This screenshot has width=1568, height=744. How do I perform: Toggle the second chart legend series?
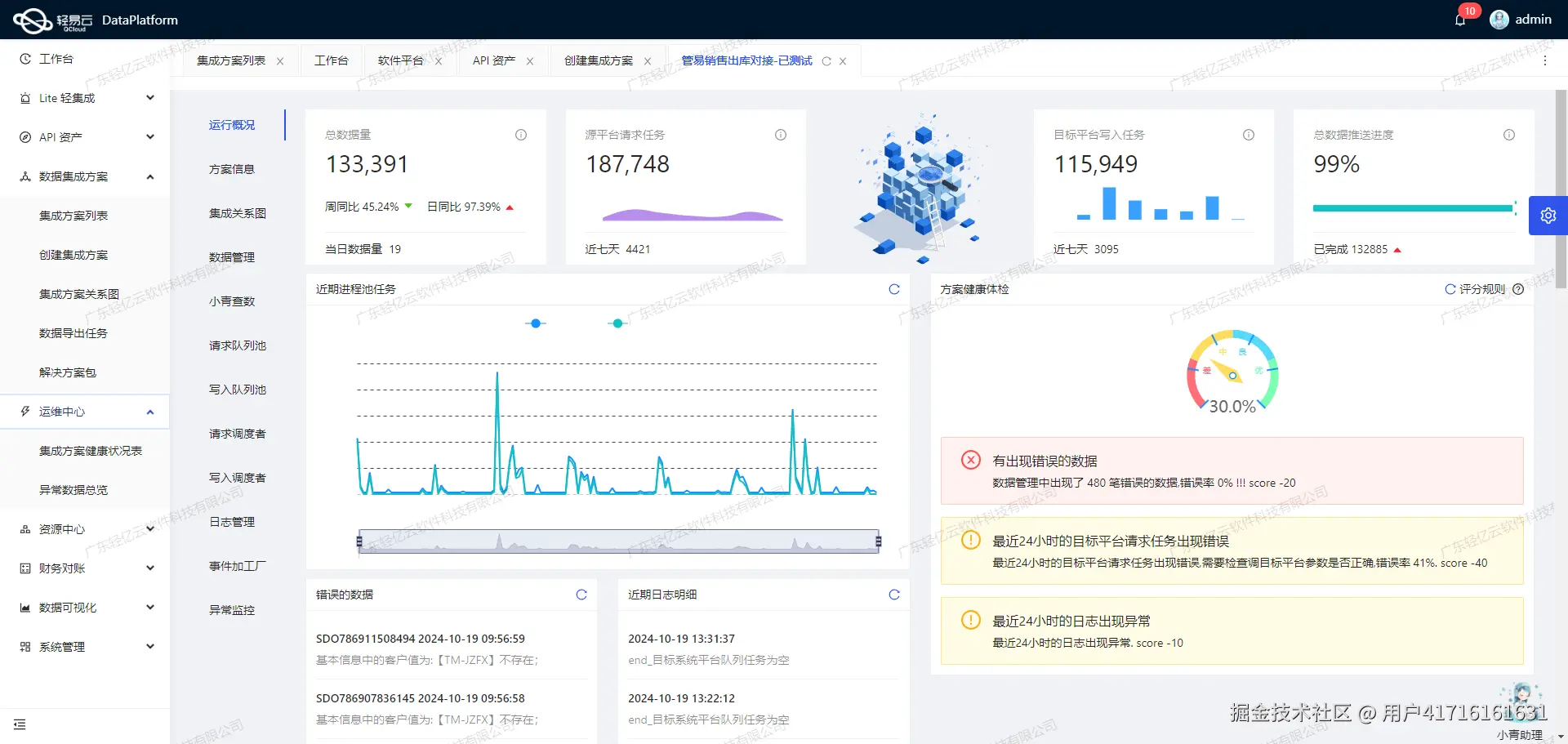coord(617,323)
